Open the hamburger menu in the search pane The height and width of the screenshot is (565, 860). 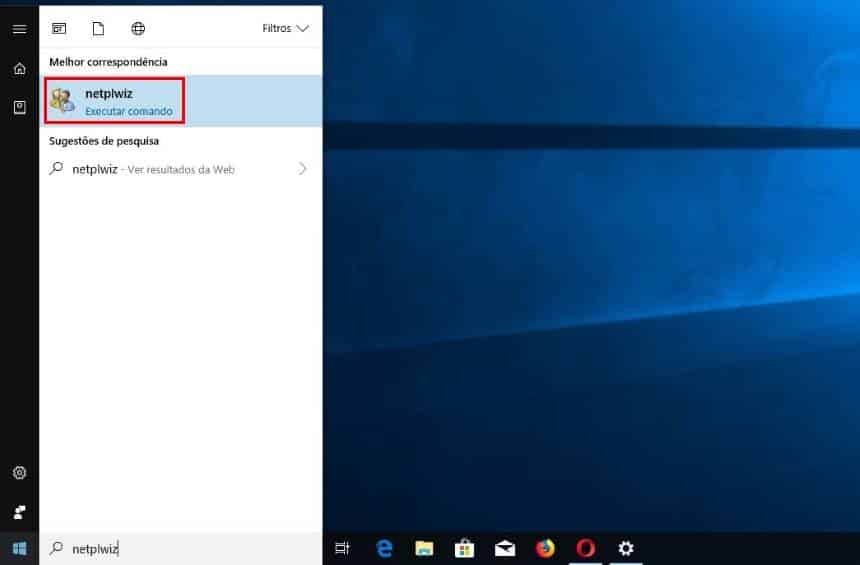click(19, 29)
